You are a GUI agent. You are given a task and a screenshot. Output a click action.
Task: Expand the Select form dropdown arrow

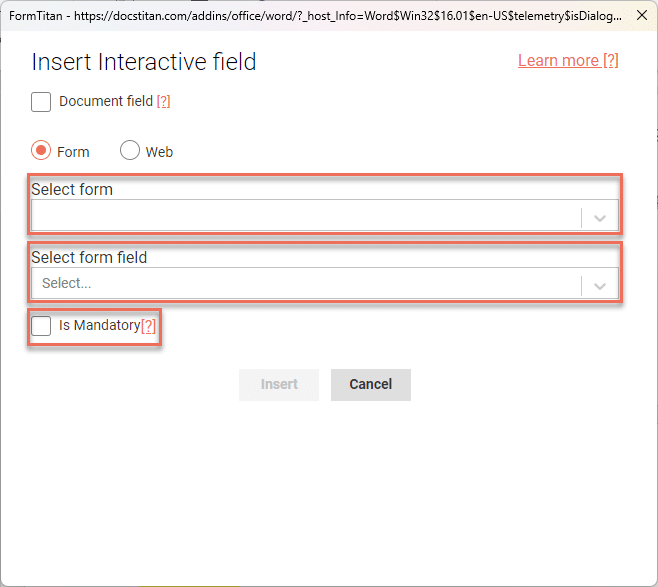[600, 217]
